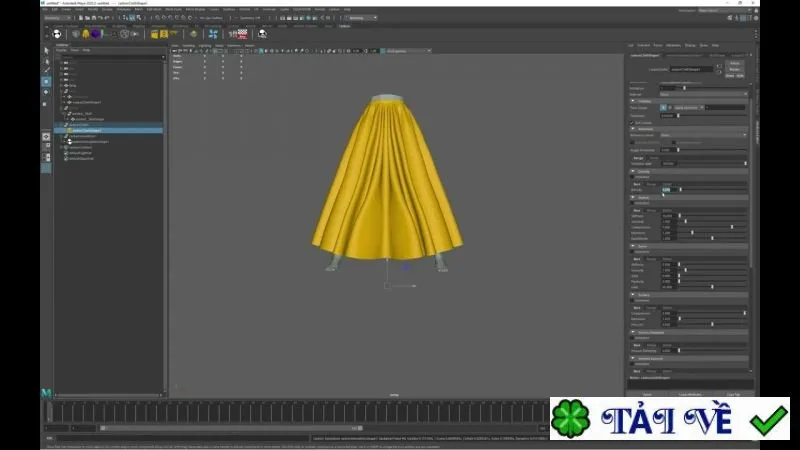Click the gray cube shelf icon
Screen dimensions: 800x450
click(76, 34)
